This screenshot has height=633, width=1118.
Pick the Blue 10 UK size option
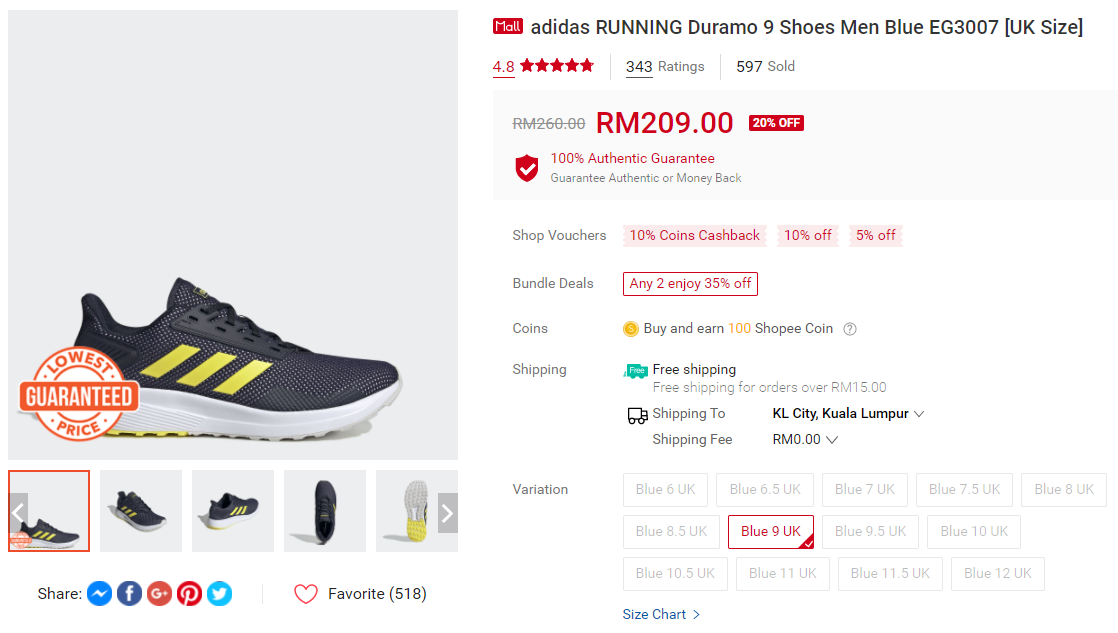pyautogui.click(x=973, y=532)
